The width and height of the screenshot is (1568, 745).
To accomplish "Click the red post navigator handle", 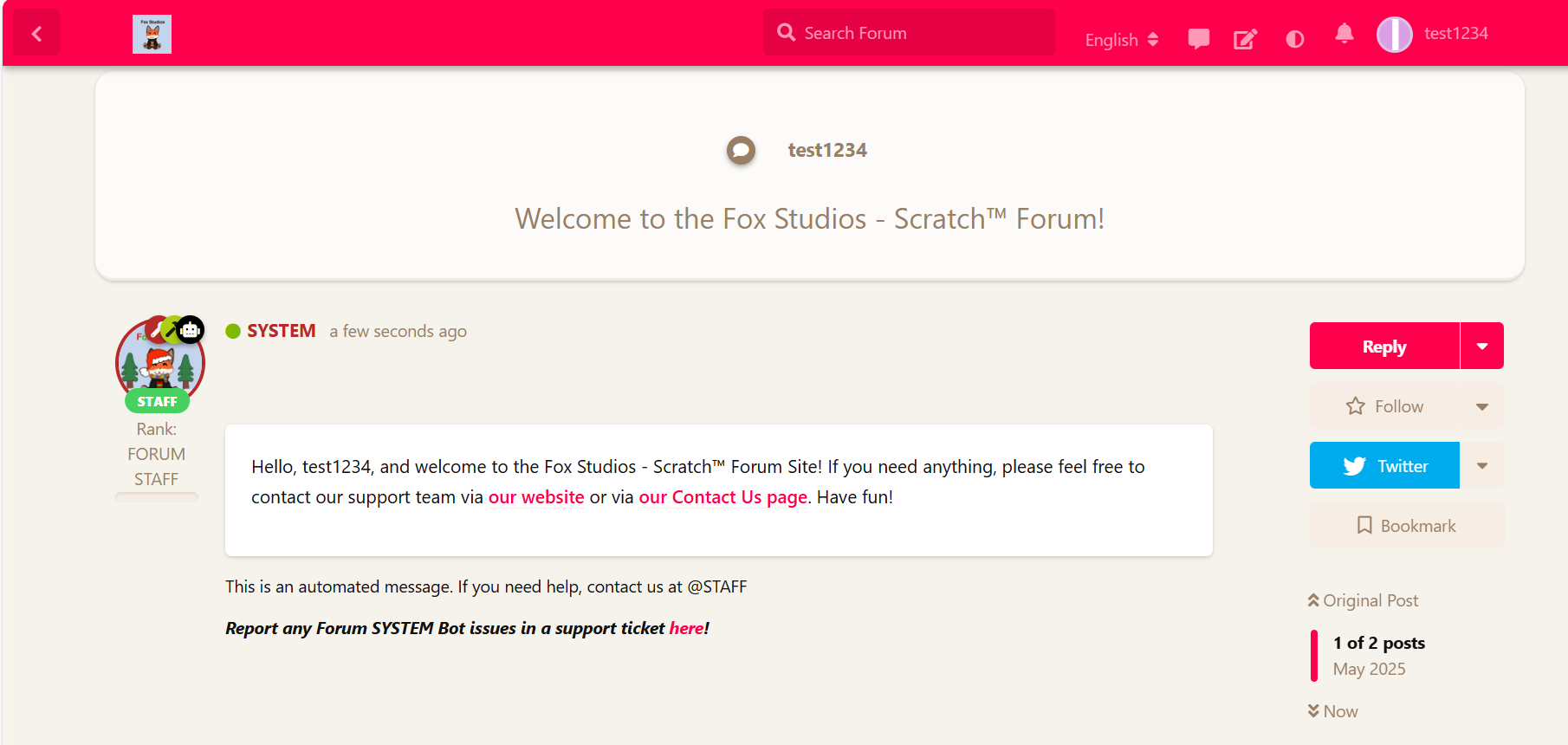I will tap(1314, 656).
